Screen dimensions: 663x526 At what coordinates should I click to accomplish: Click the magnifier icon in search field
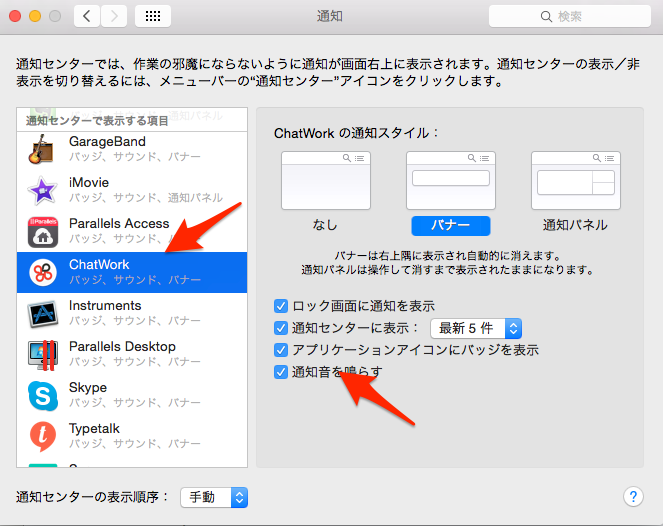[546, 16]
